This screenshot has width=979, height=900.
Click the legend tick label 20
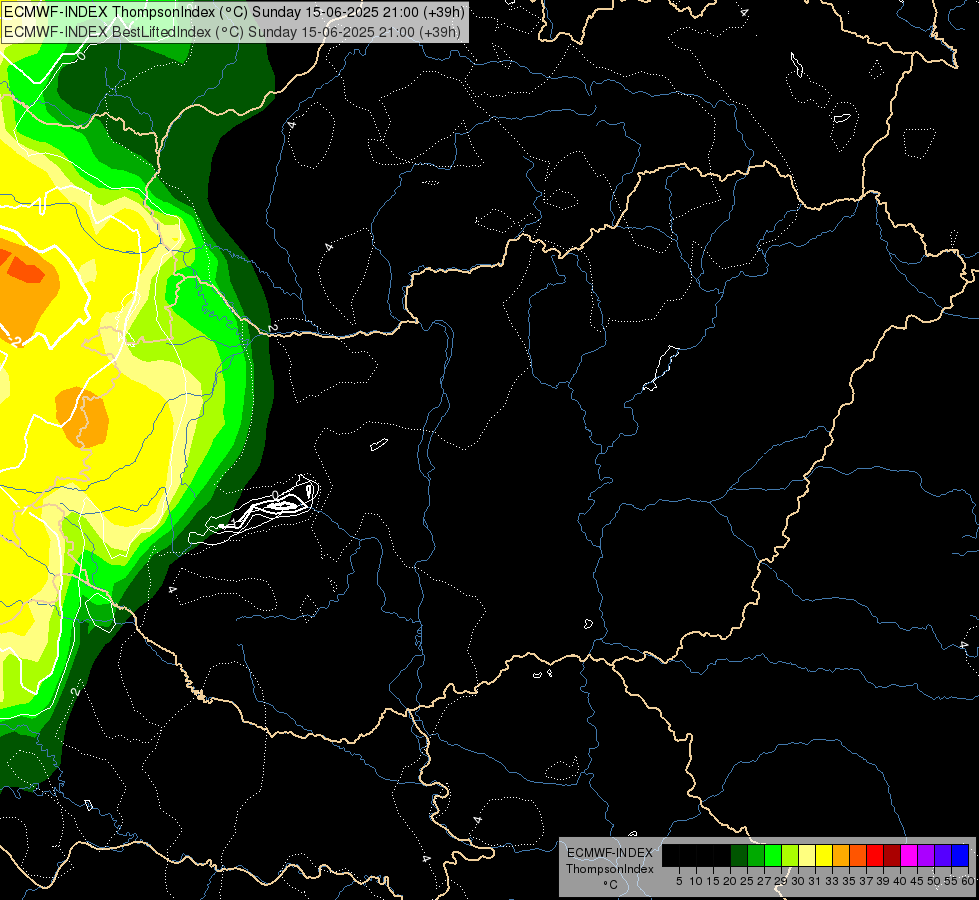[730, 881]
